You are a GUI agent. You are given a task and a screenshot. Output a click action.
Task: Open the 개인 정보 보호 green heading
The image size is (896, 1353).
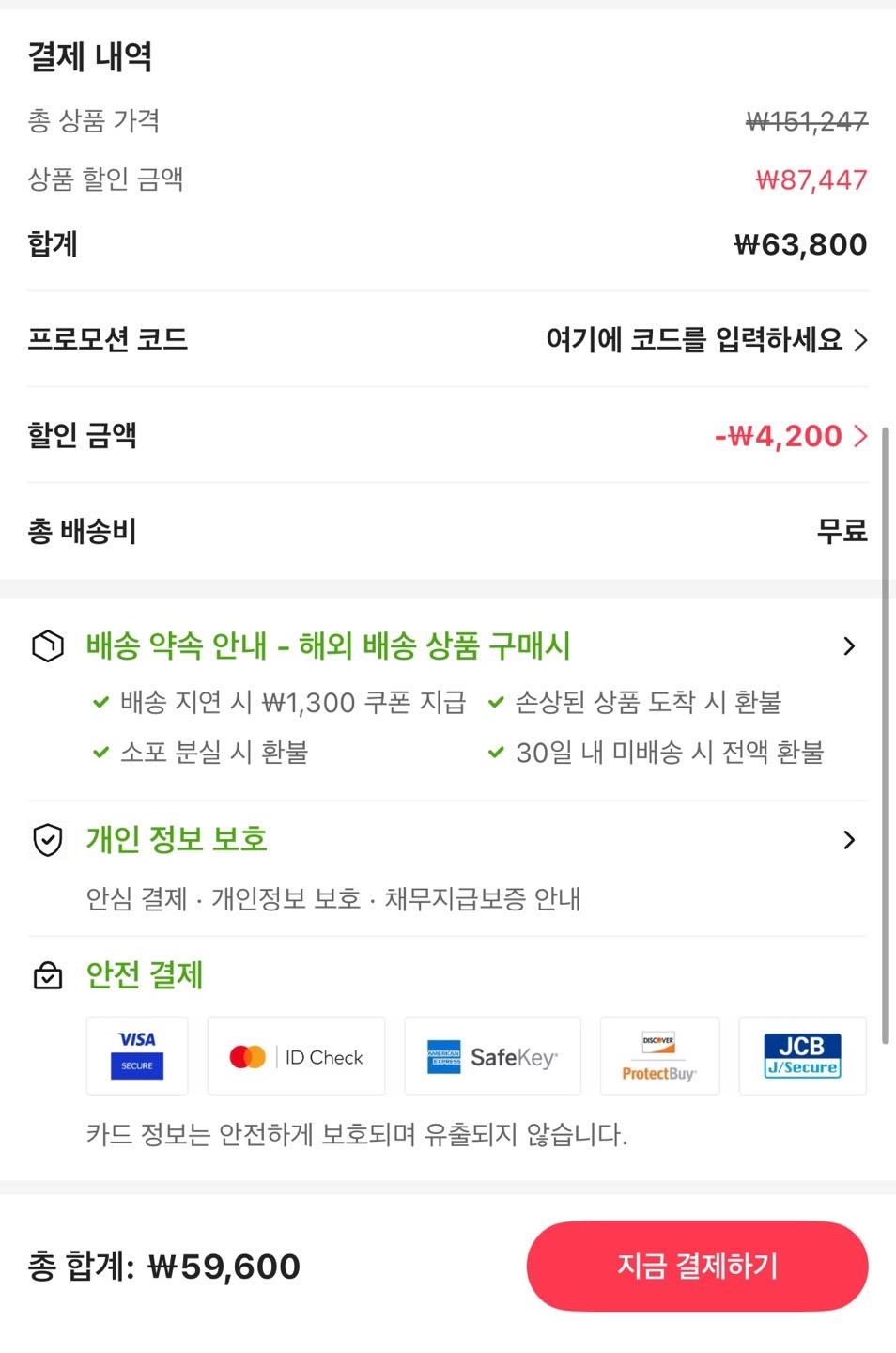[x=177, y=840]
